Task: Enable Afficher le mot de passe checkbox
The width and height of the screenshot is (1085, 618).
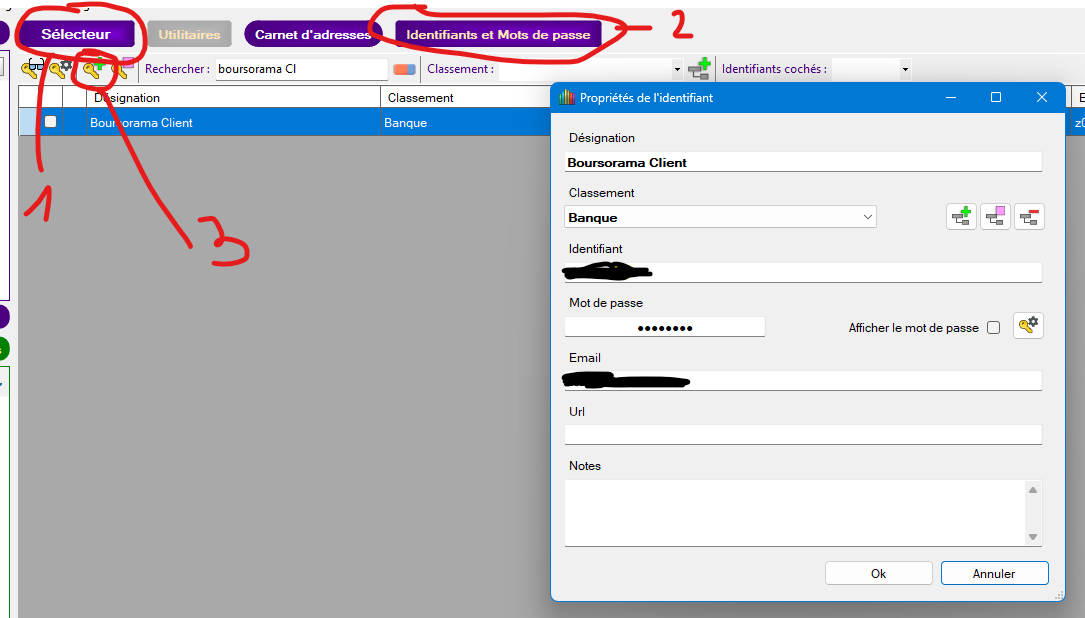Action: [x=993, y=328]
